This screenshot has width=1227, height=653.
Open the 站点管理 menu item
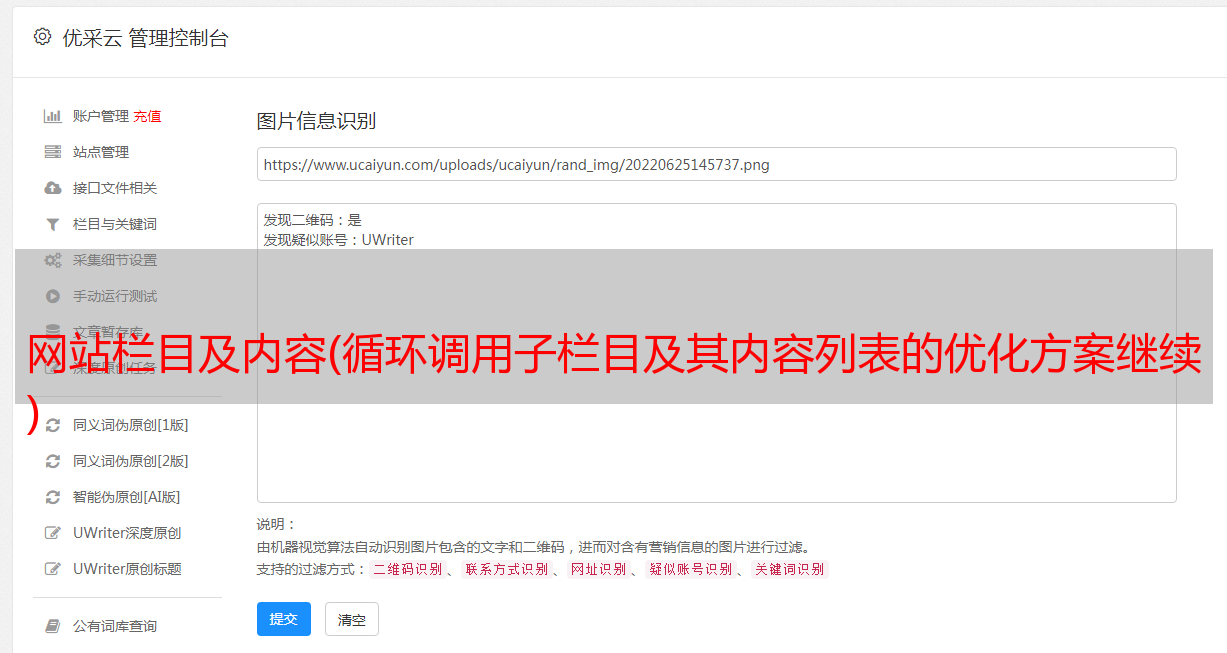pyautogui.click(x=101, y=152)
